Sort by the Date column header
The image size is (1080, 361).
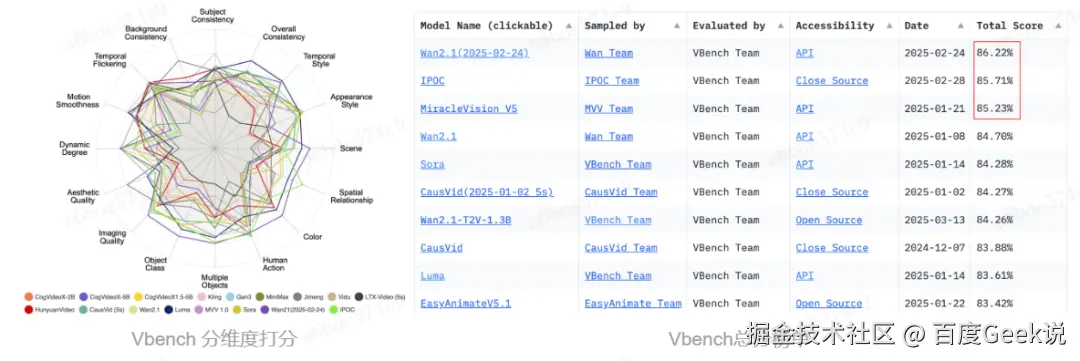coord(916,25)
